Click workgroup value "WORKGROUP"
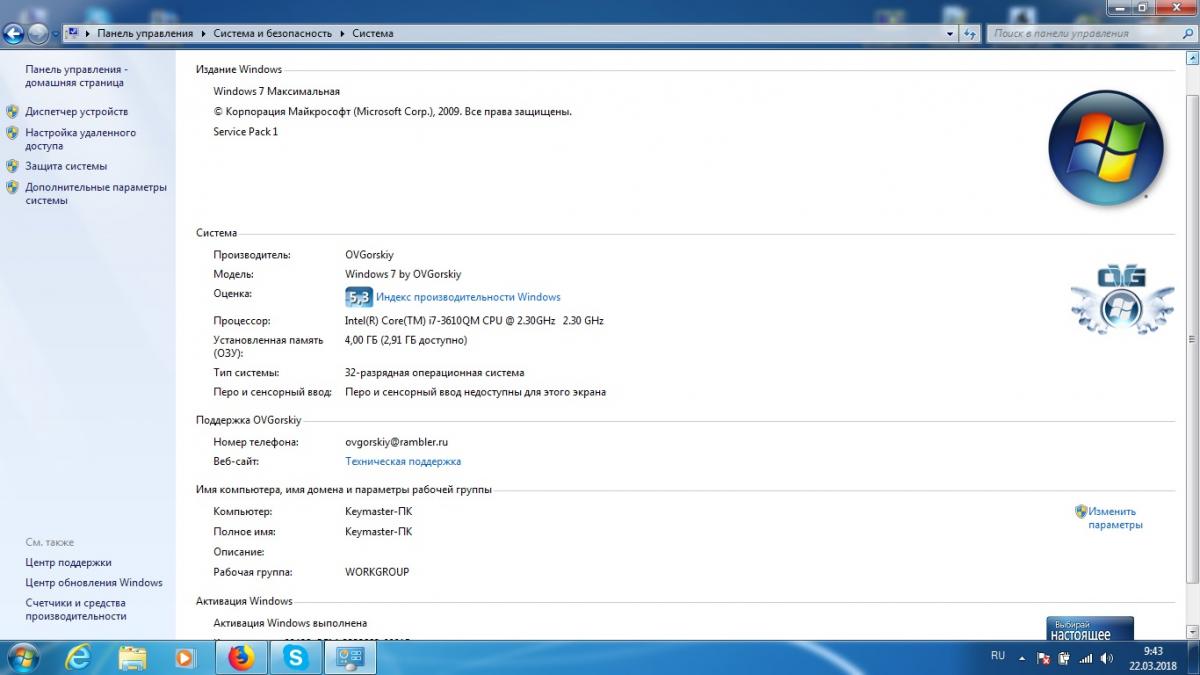Viewport: 1200px width, 675px height. tap(377, 572)
